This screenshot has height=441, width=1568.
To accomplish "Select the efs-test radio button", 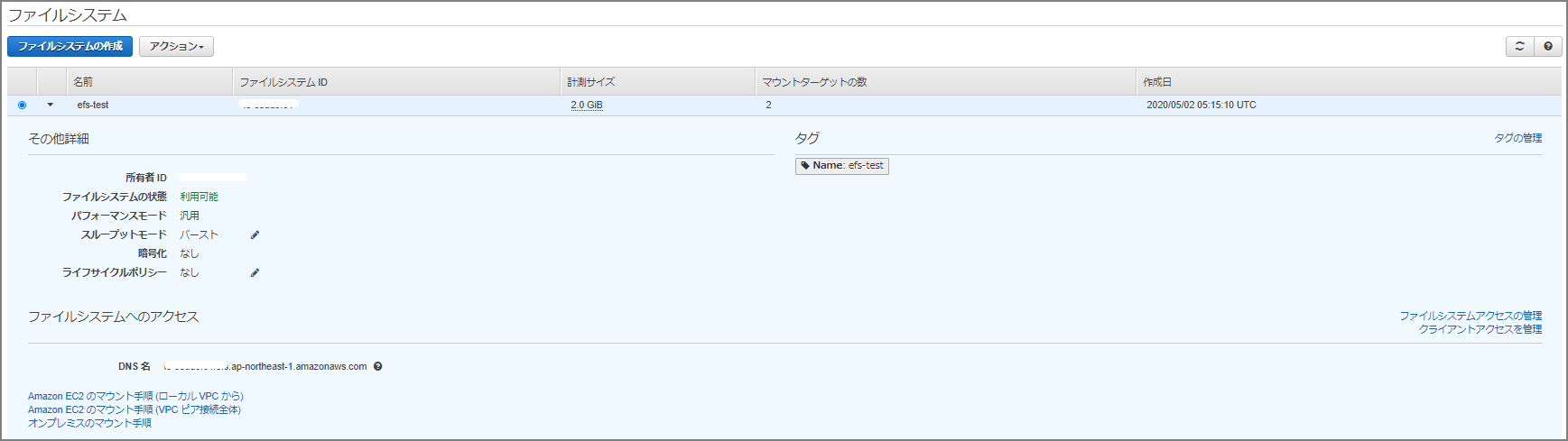I will coord(22,105).
